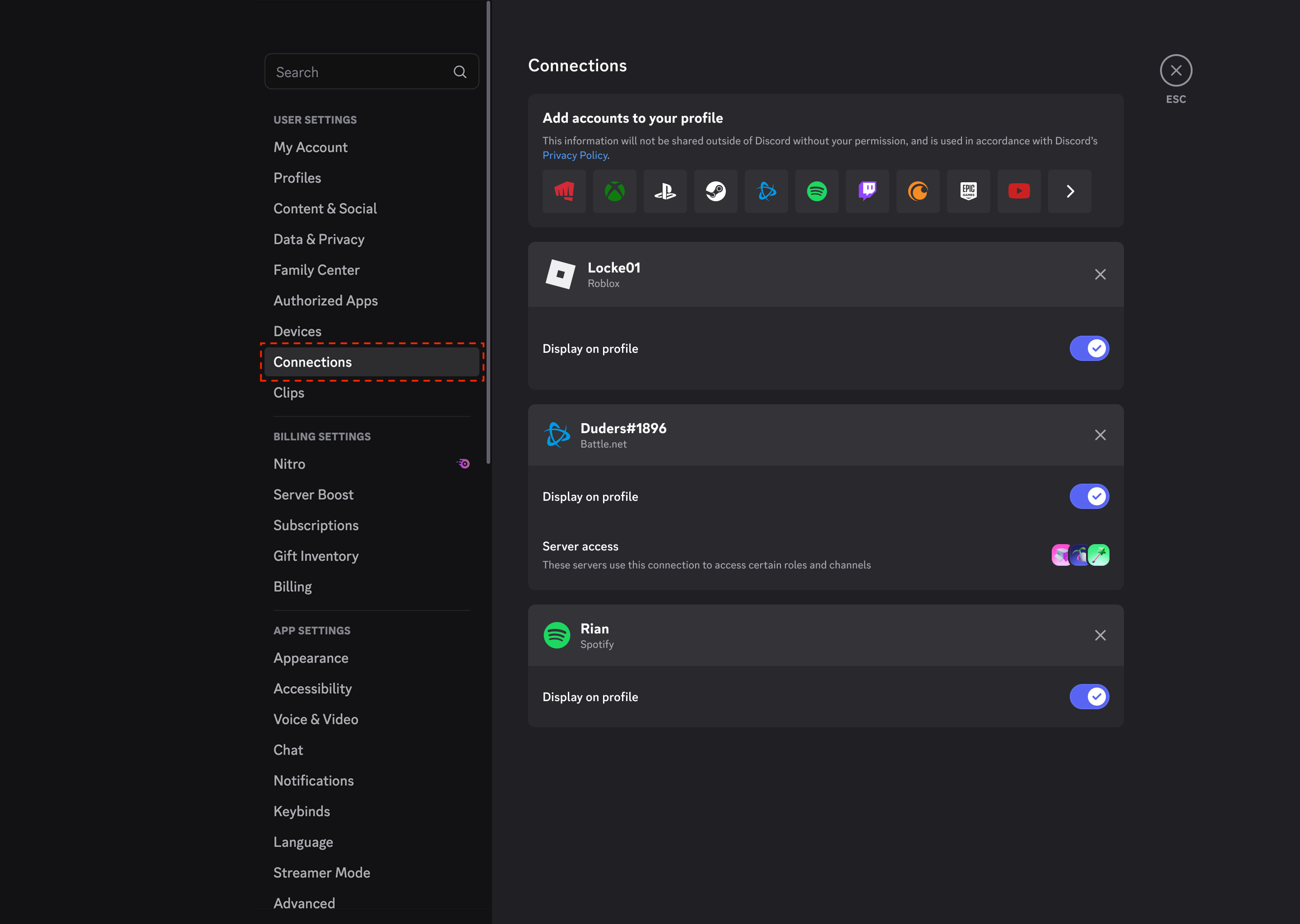Click the Nitro badge icon in sidebar
The width and height of the screenshot is (1300, 924).
pos(463,464)
